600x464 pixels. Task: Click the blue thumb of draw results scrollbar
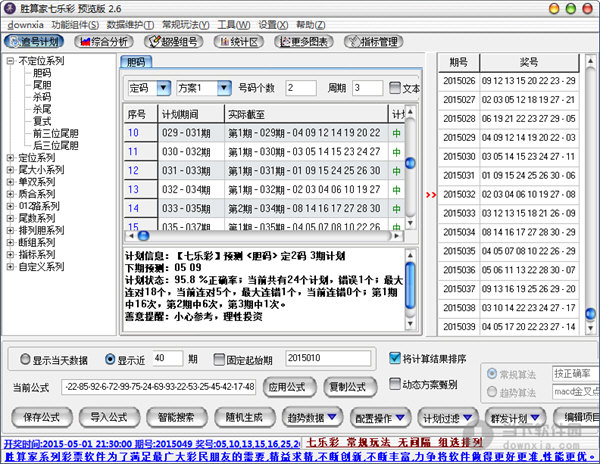tap(590, 314)
